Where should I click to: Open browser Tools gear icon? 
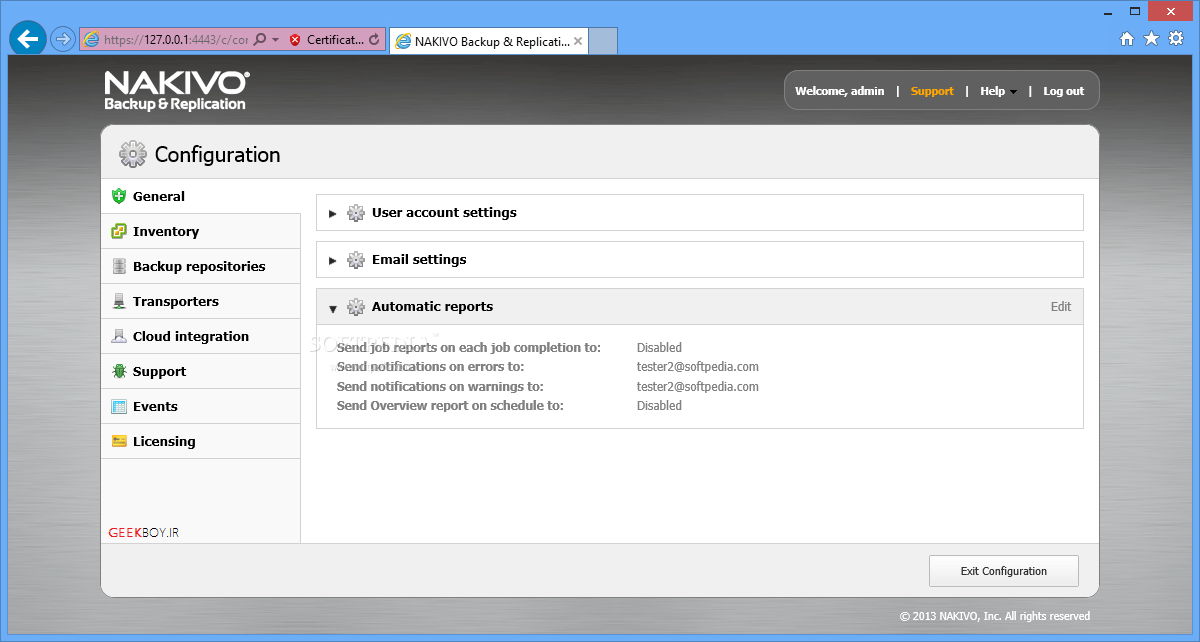click(x=1176, y=39)
